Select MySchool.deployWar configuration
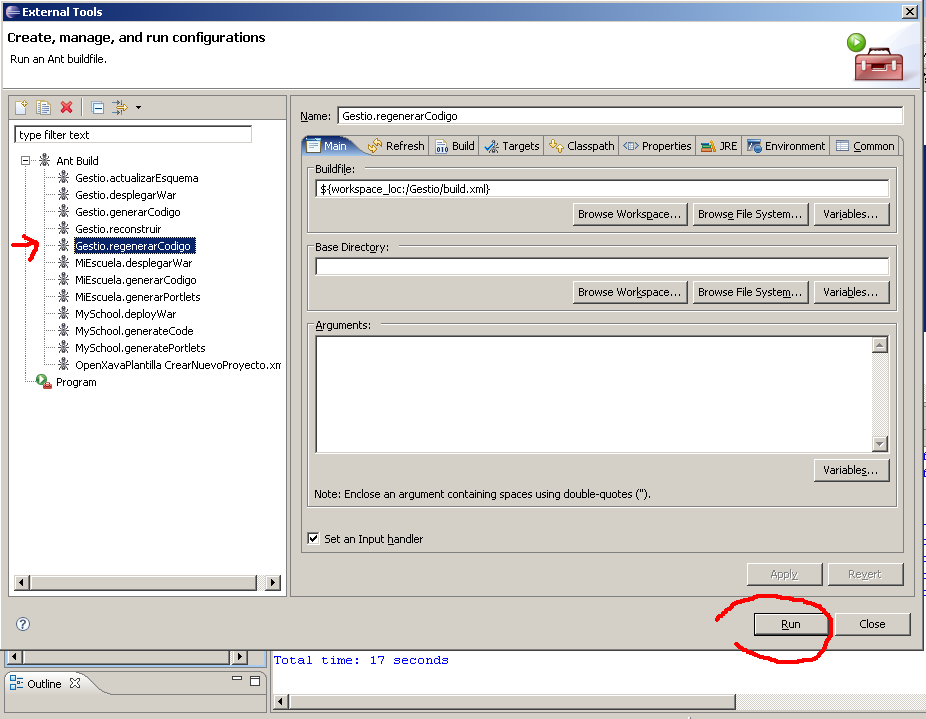Image resolution: width=926 pixels, height=719 pixels. 125,314
